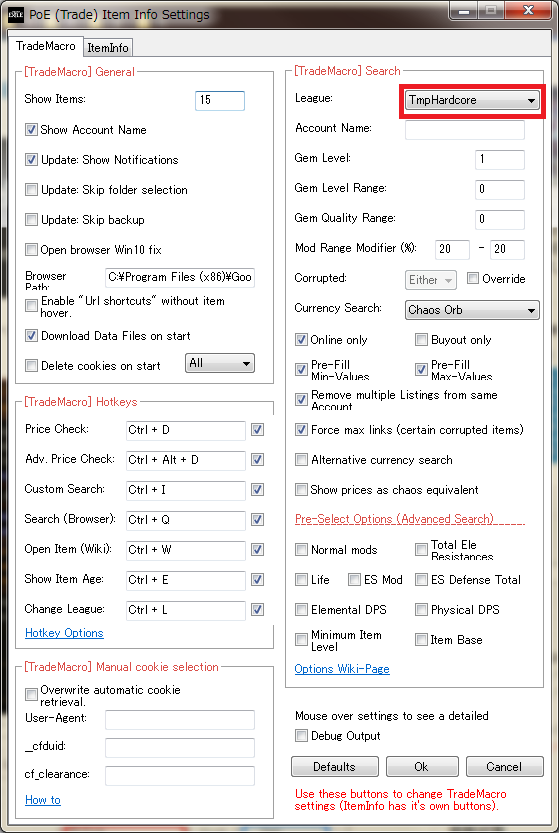Check Delete cookies on start

point(31,366)
